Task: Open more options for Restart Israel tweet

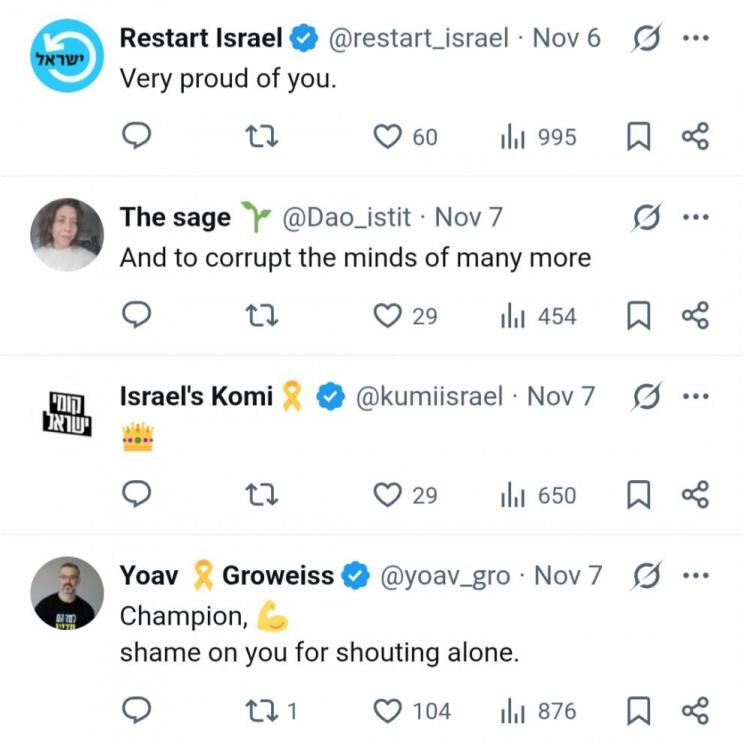Action: pyautogui.click(x=695, y=39)
